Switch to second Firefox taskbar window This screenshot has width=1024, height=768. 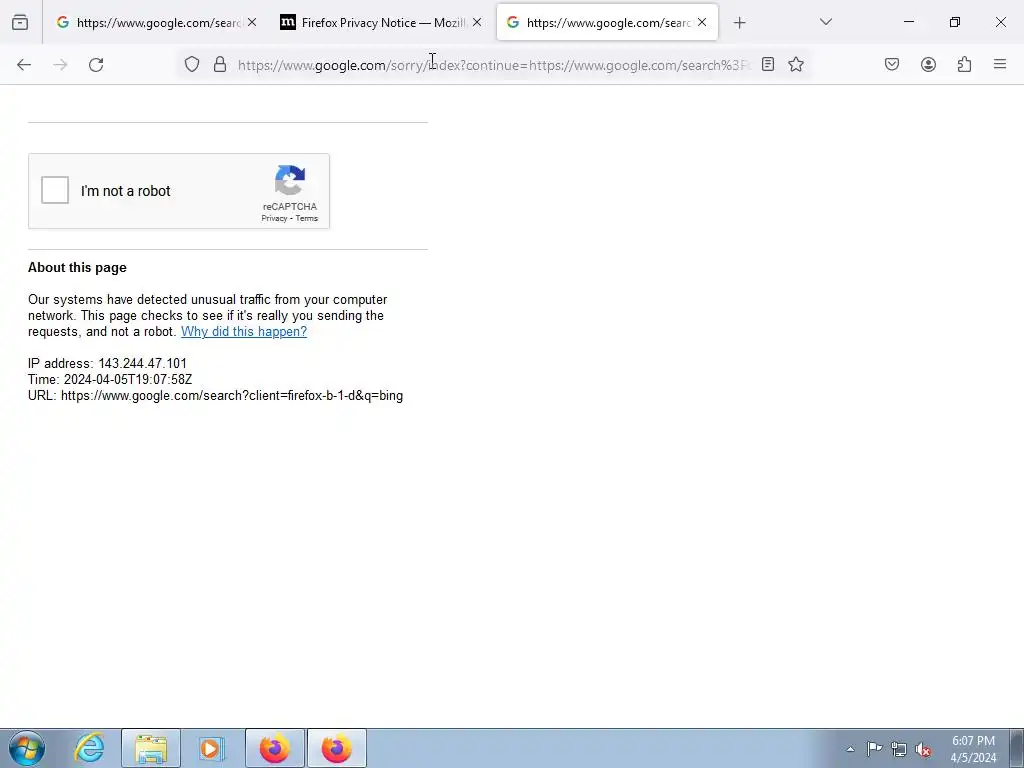[336, 748]
